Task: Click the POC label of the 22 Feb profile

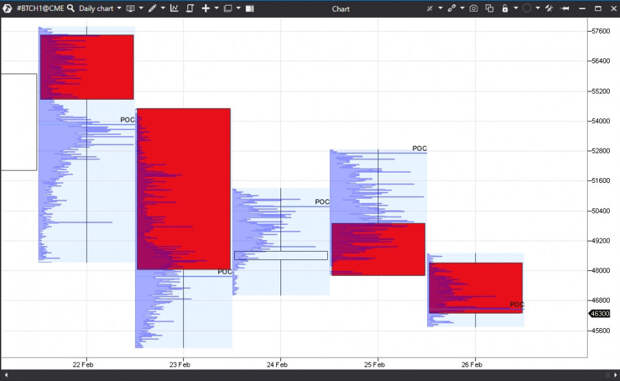Action: click(127, 120)
